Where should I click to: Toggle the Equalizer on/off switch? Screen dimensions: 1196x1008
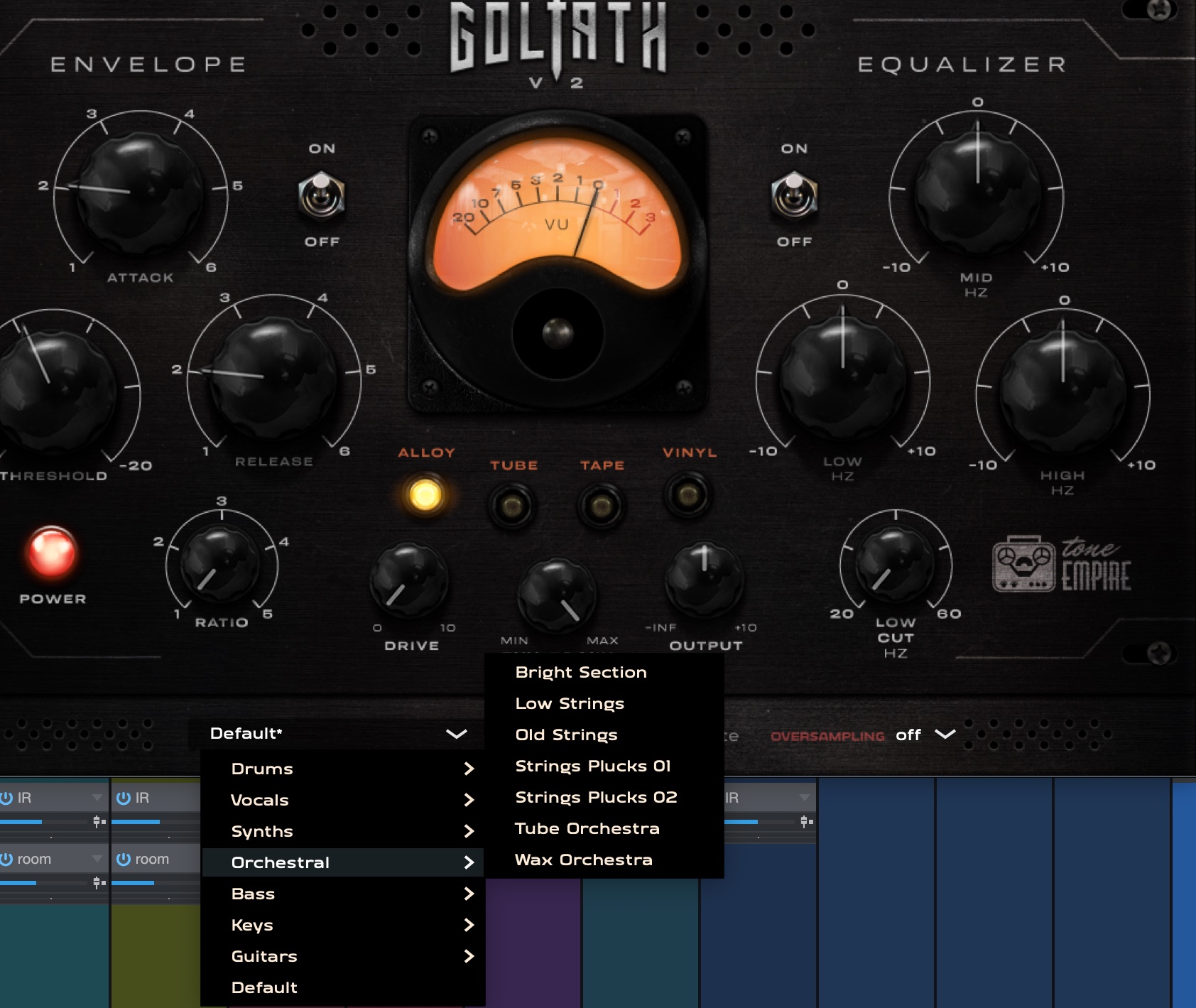tap(794, 195)
